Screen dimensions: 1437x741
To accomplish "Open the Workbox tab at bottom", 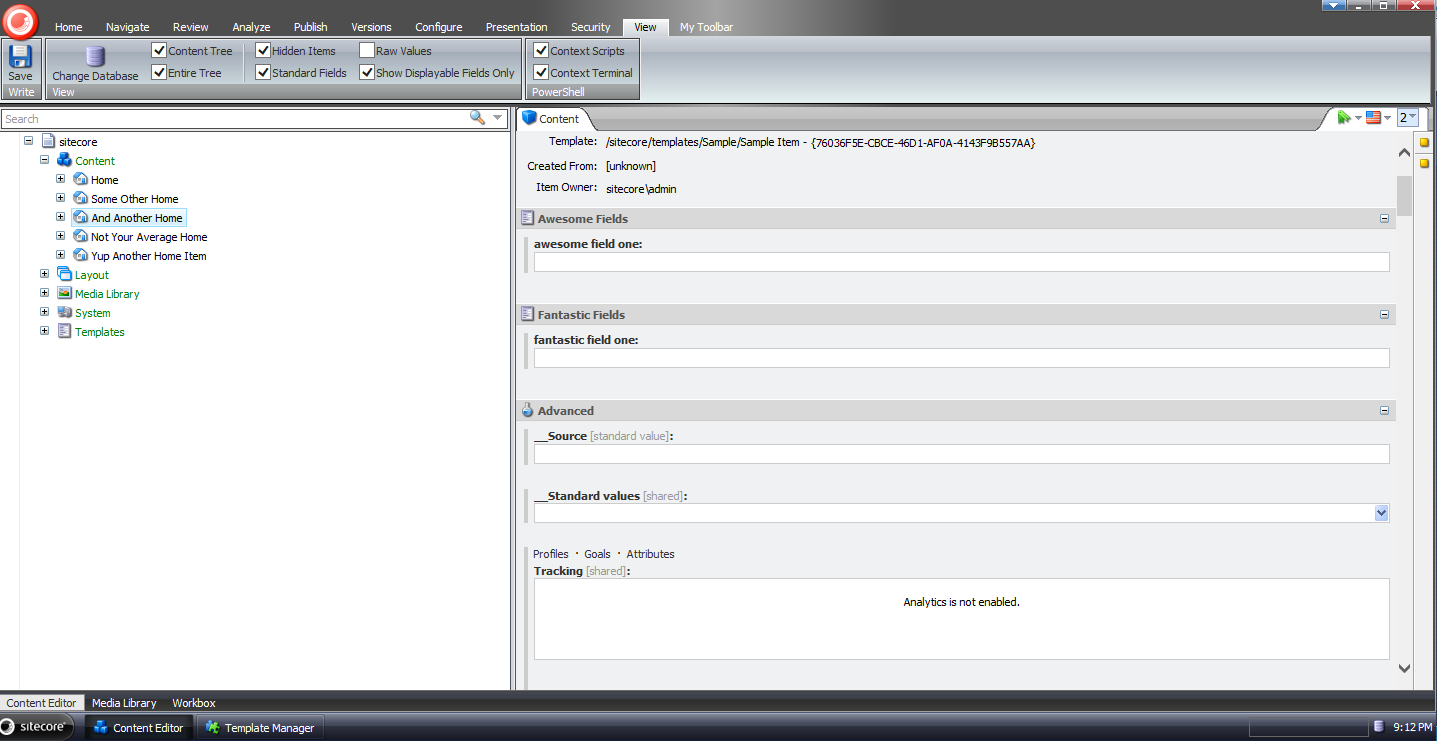I will (193, 703).
